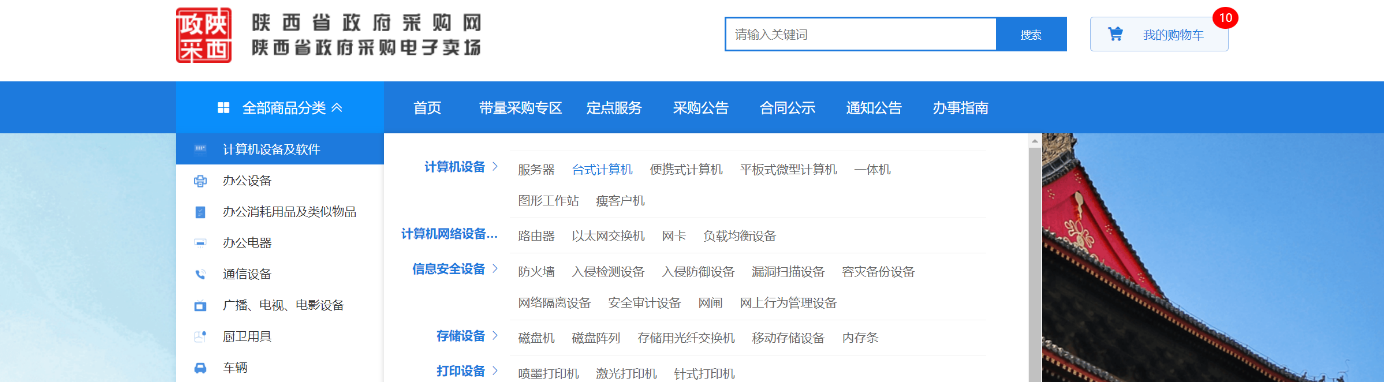Viewport: 1384px width, 382px height.
Task: Open the 存储用光纤交换机 link
Action: point(686,338)
